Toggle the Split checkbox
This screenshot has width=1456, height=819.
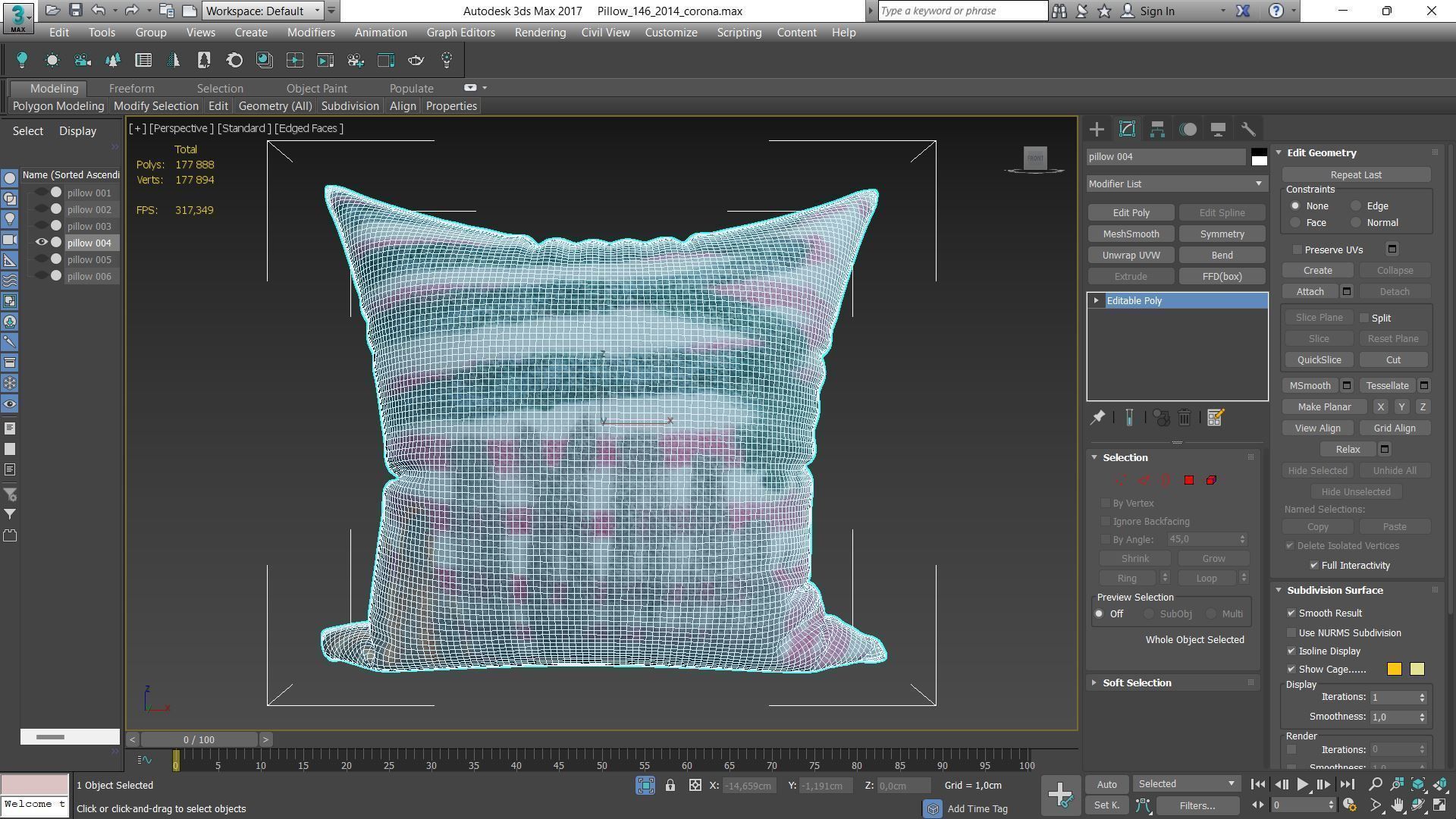click(x=1364, y=318)
